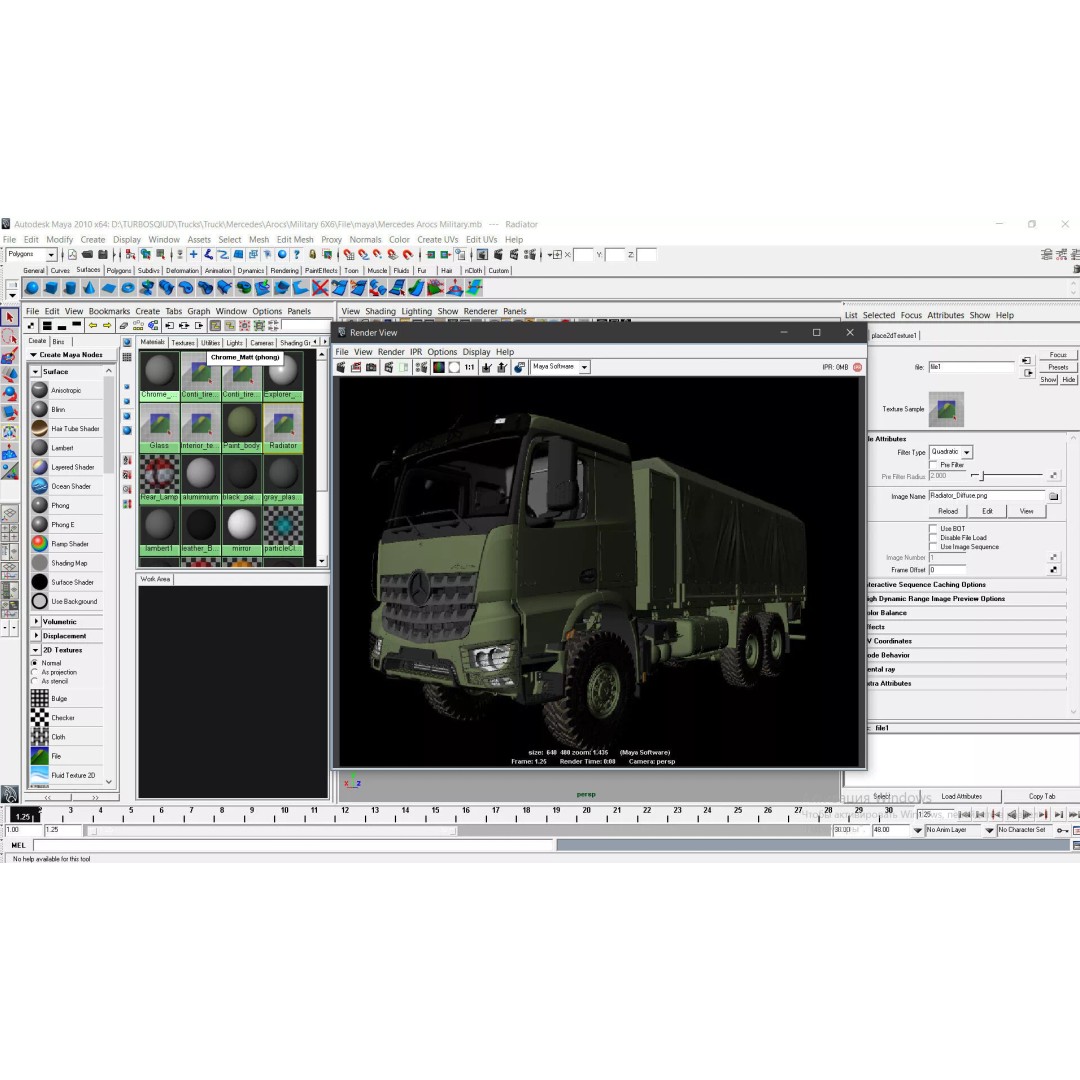Click the folder browse icon beside Image Name
The image size is (1080, 1080).
pyautogui.click(x=1053, y=496)
